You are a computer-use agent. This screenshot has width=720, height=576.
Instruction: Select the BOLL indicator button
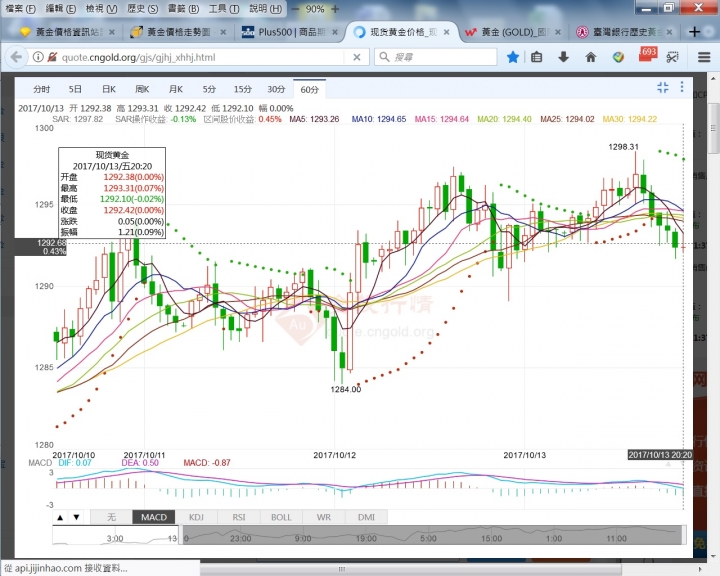[x=281, y=517]
